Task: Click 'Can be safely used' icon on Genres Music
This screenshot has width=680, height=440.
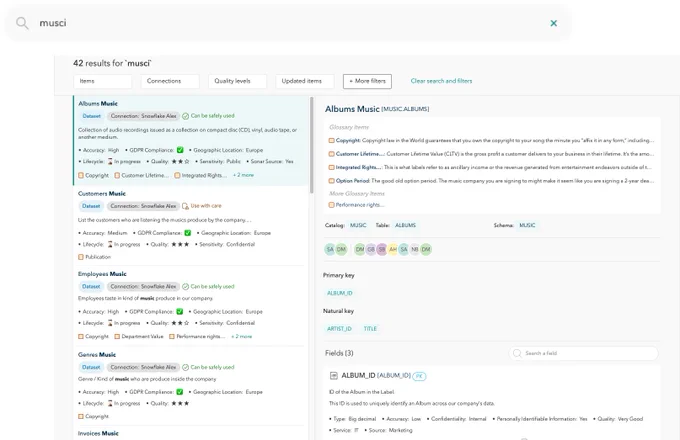Action: (186, 367)
